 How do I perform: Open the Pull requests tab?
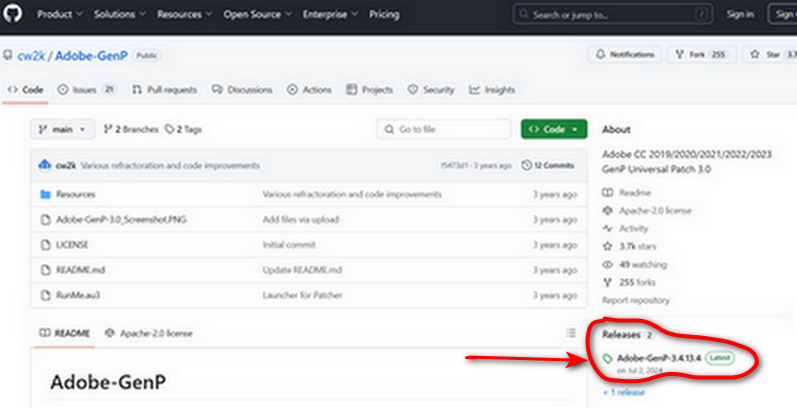tap(164, 90)
